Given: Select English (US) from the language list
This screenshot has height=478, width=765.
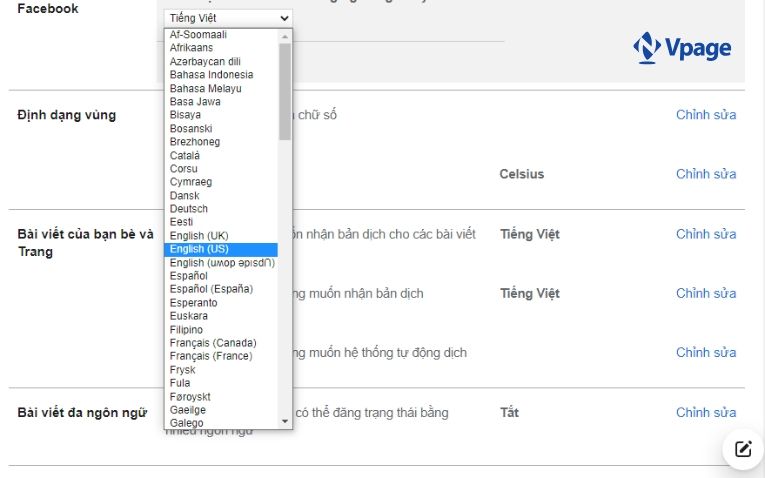Looking at the screenshot, I should [x=199, y=249].
